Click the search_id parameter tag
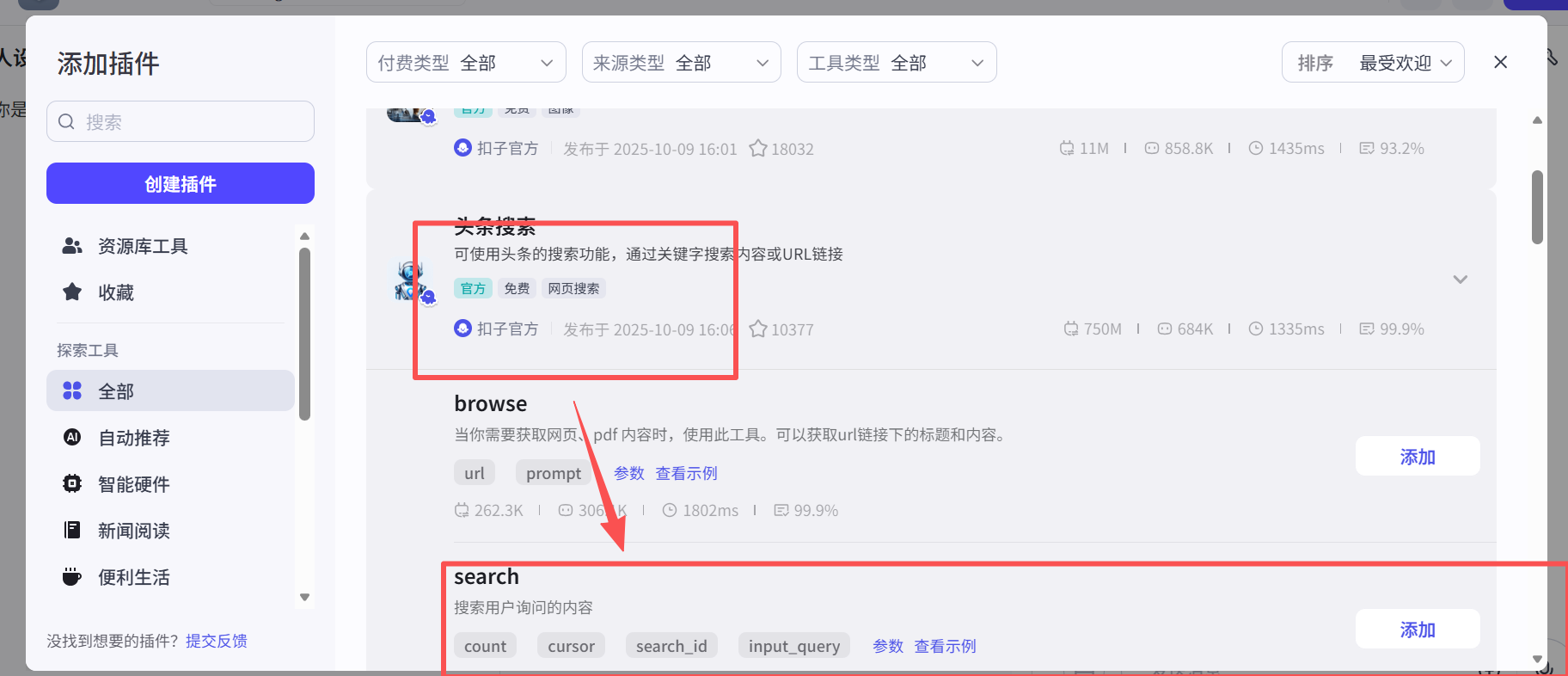1568x676 pixels. coord(671,646)
